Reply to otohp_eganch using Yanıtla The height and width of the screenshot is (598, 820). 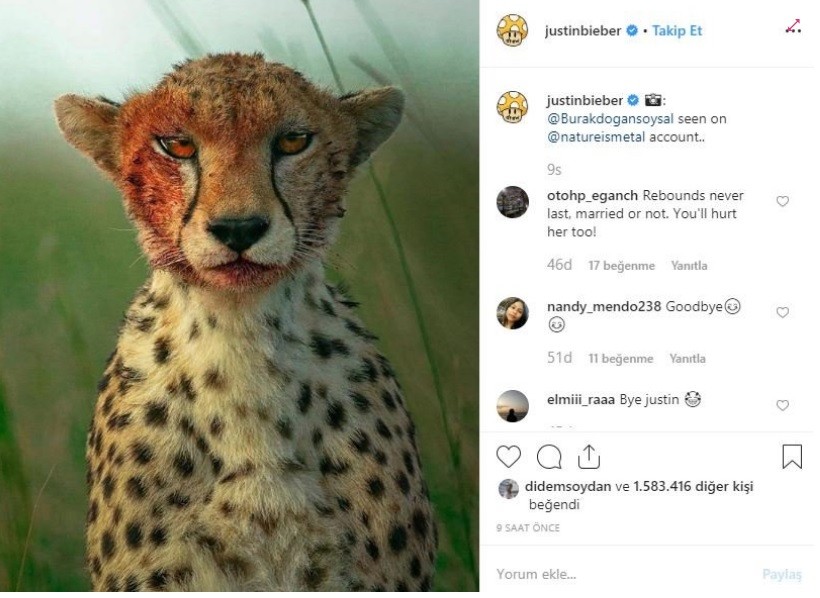[689, 265]
